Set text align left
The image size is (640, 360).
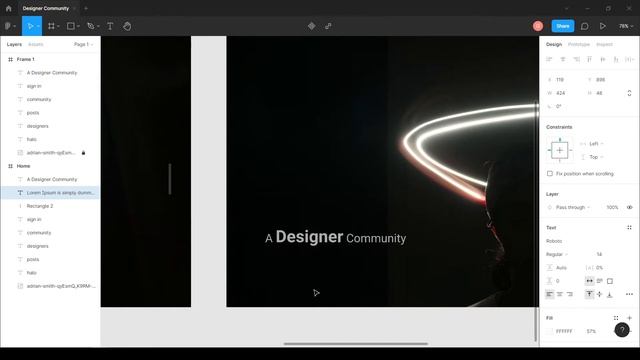point(550,294)
